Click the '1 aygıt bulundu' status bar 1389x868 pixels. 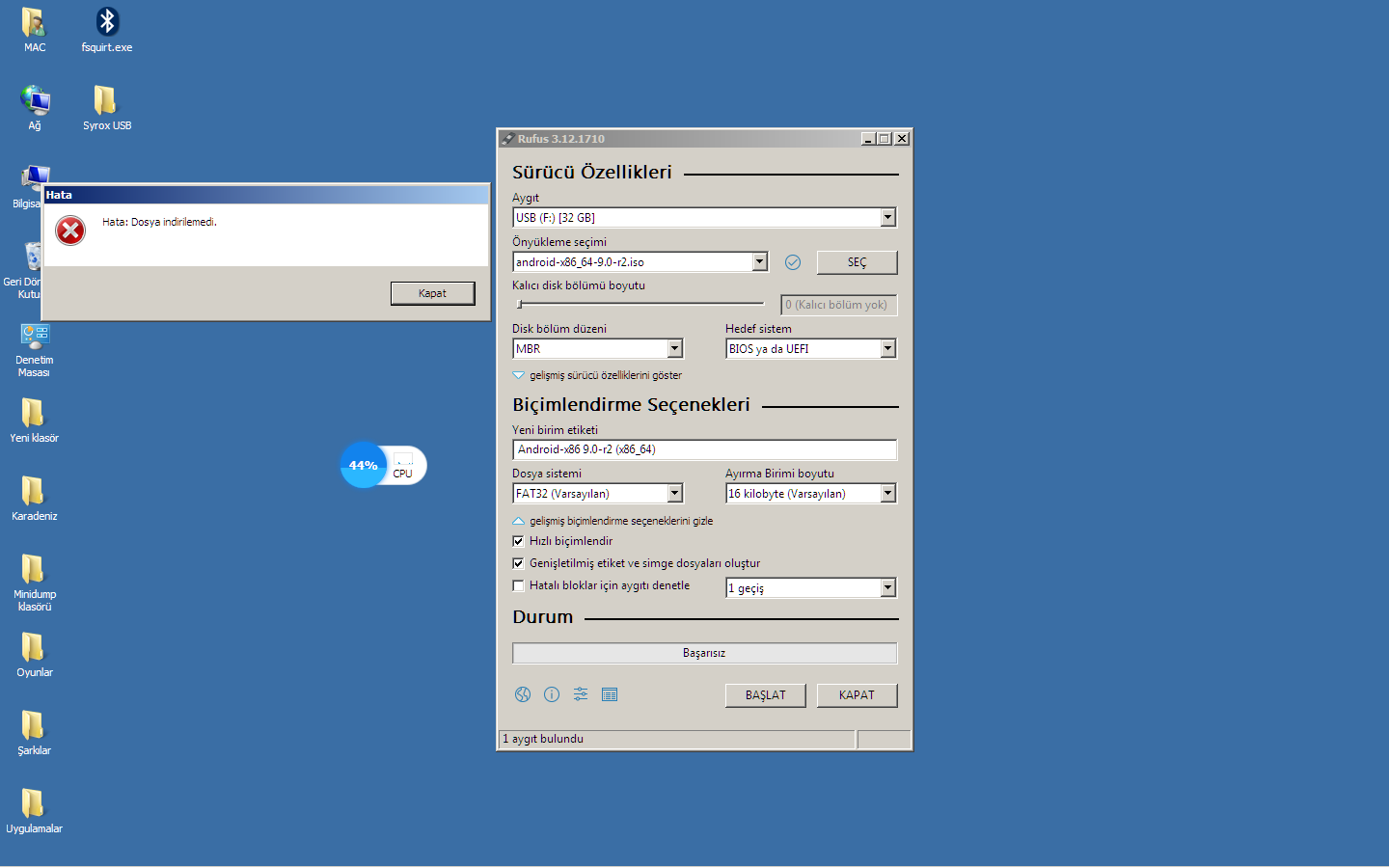point(676,739)
